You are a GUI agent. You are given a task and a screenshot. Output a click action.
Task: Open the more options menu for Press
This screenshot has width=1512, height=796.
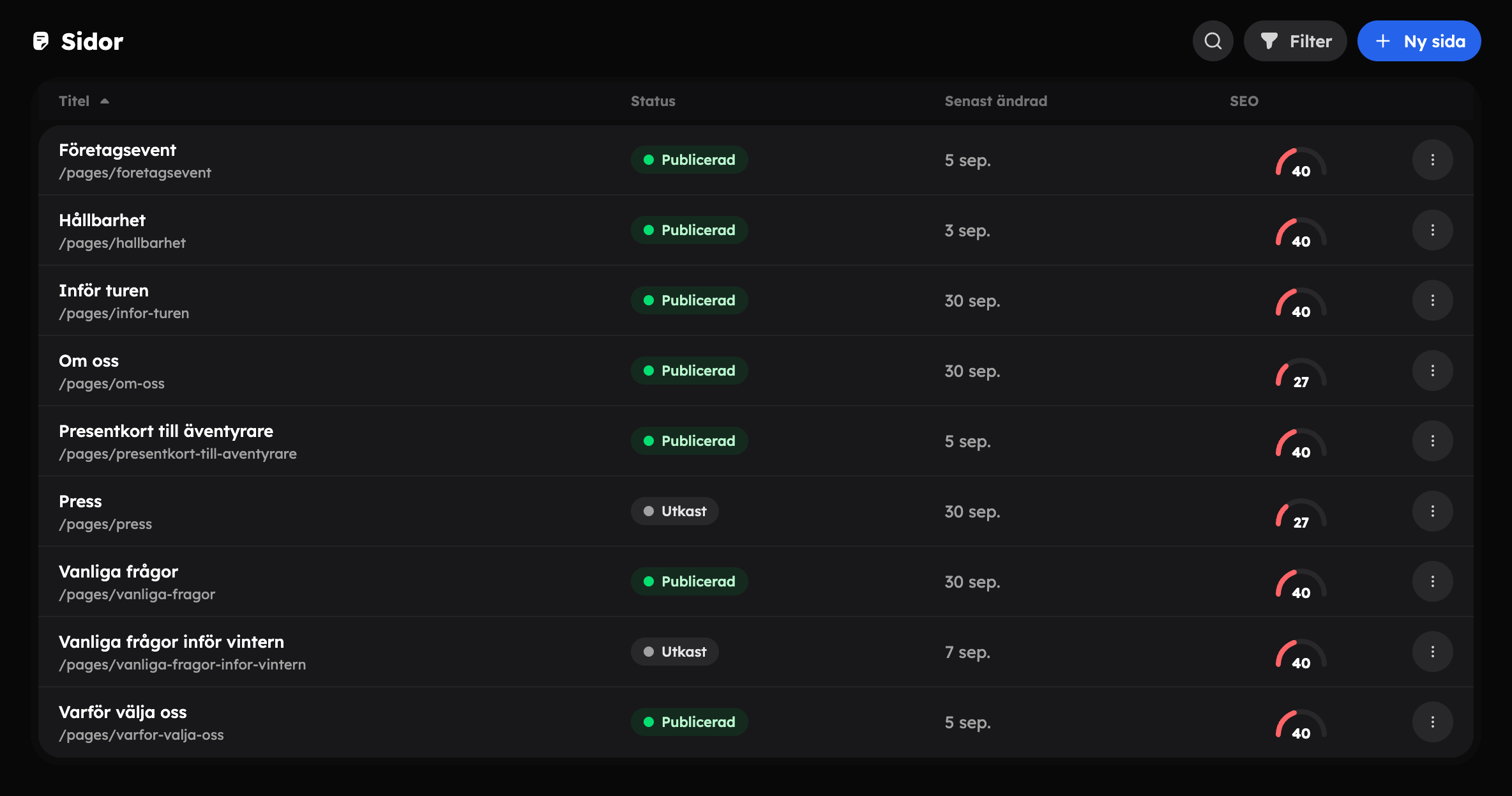click(1432, 511)
